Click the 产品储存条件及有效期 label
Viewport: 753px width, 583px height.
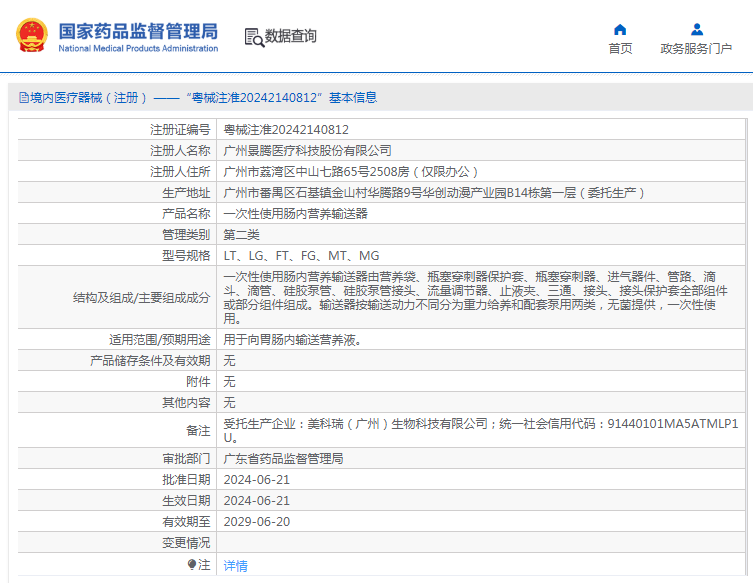[x=150, y=361]
